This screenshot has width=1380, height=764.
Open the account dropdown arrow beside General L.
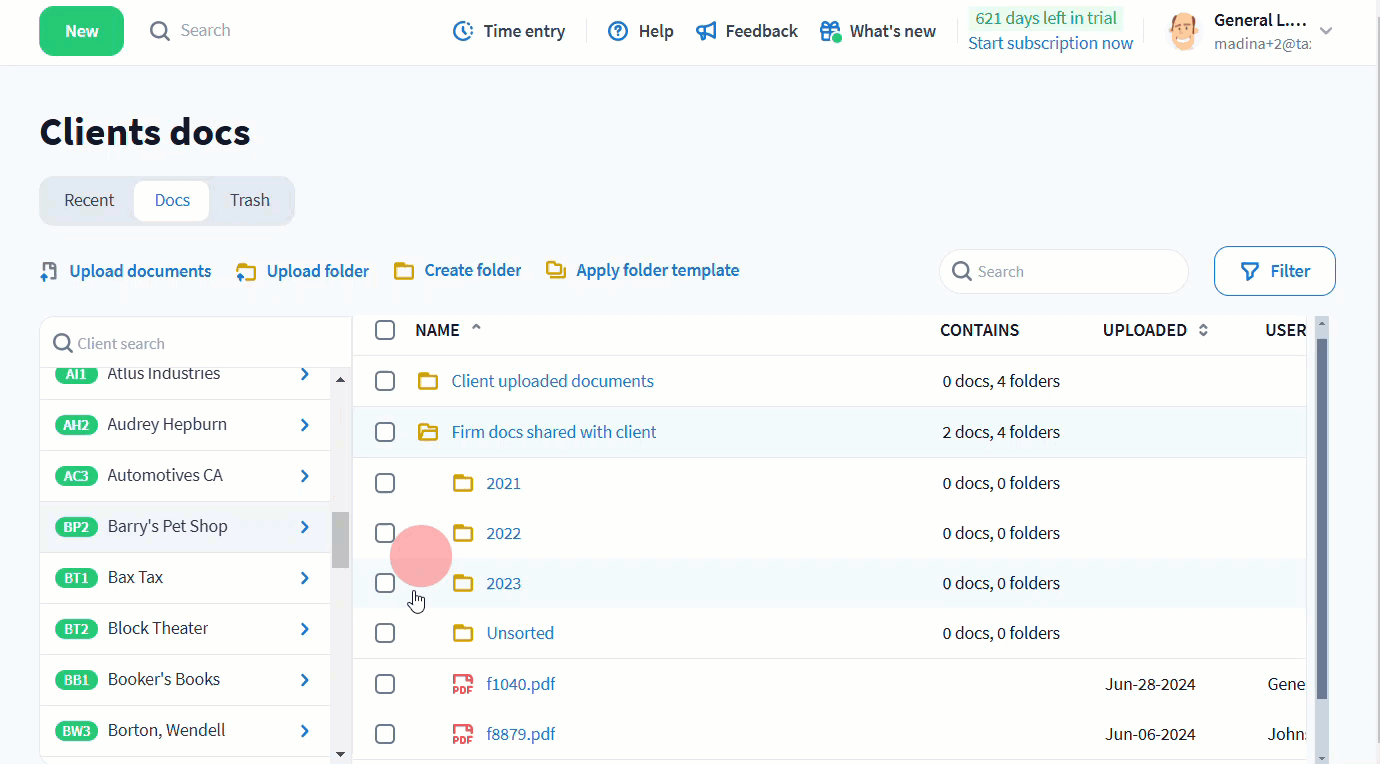click(x=1326, y=31)
